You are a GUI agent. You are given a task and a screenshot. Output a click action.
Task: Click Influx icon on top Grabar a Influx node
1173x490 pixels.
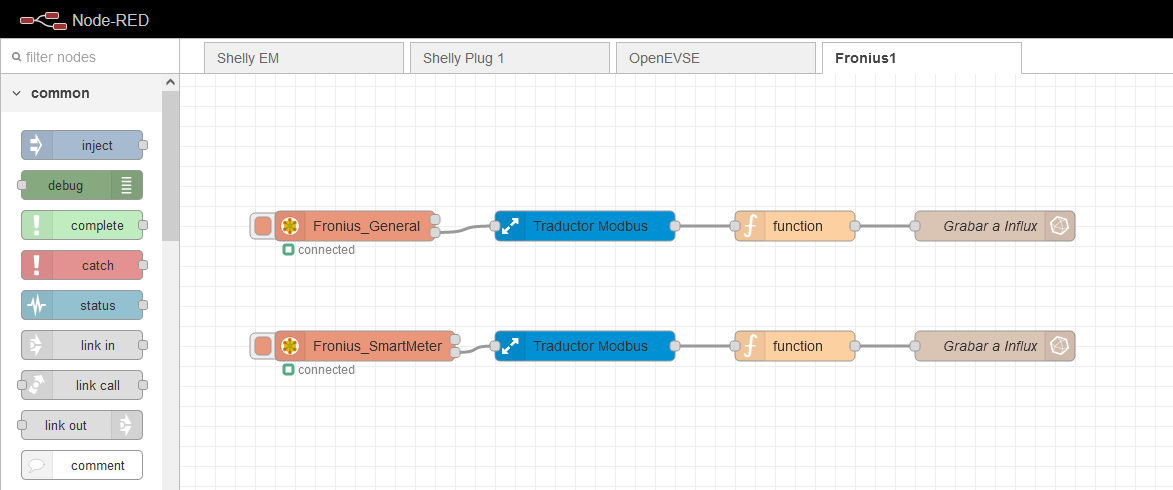click(1059, 226)
